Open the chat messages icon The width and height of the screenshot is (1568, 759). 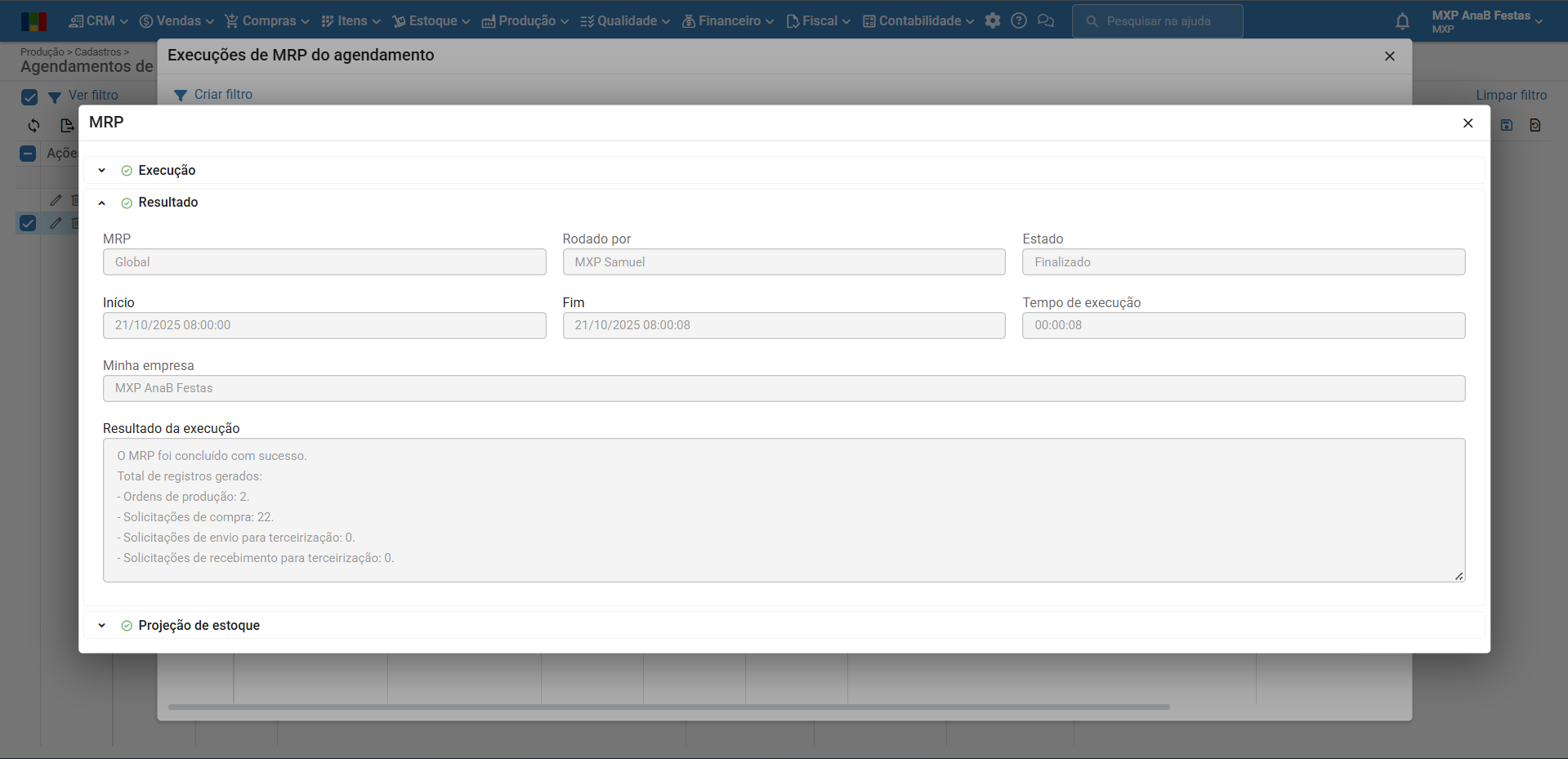1046,21
